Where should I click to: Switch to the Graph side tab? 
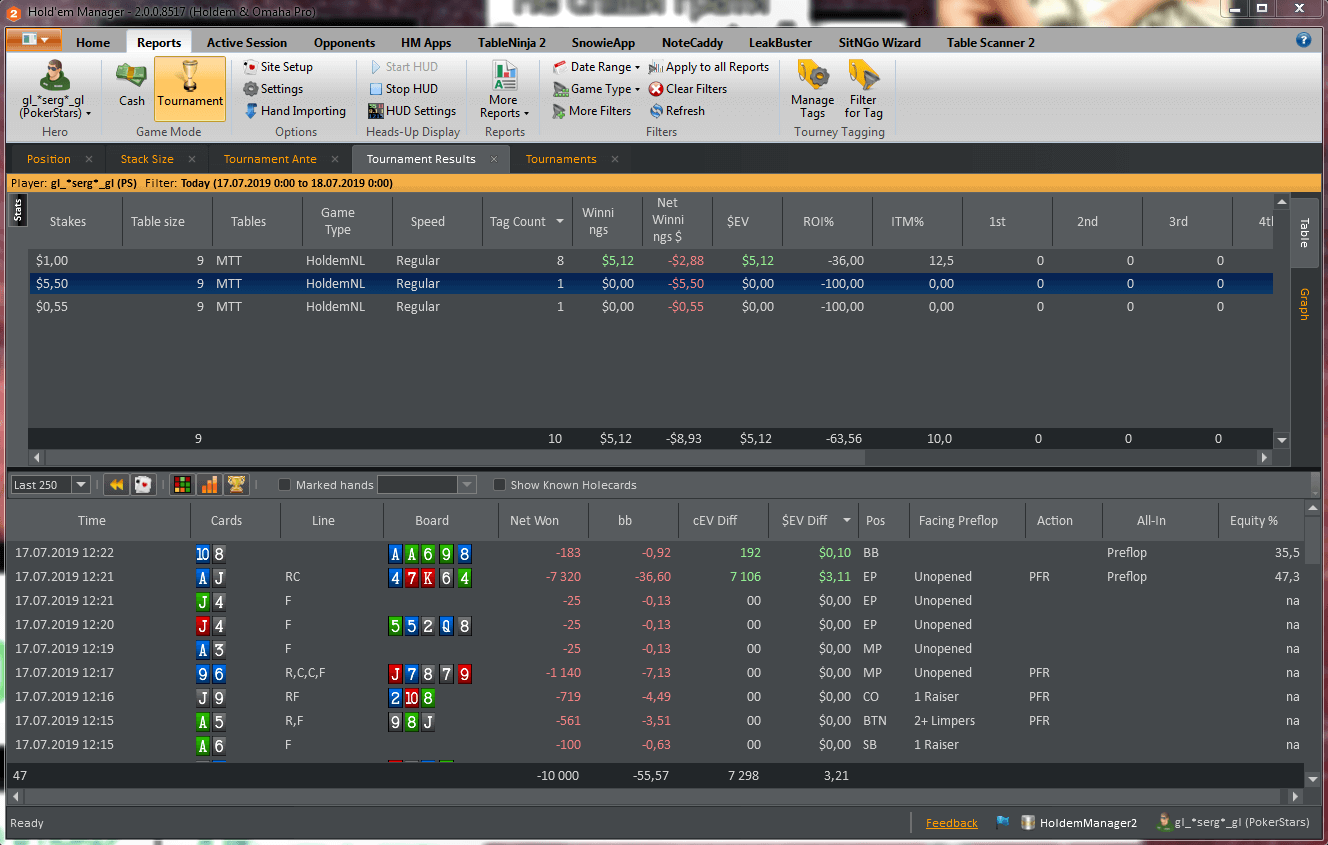pyautogui.click(x=1305, y=304)
